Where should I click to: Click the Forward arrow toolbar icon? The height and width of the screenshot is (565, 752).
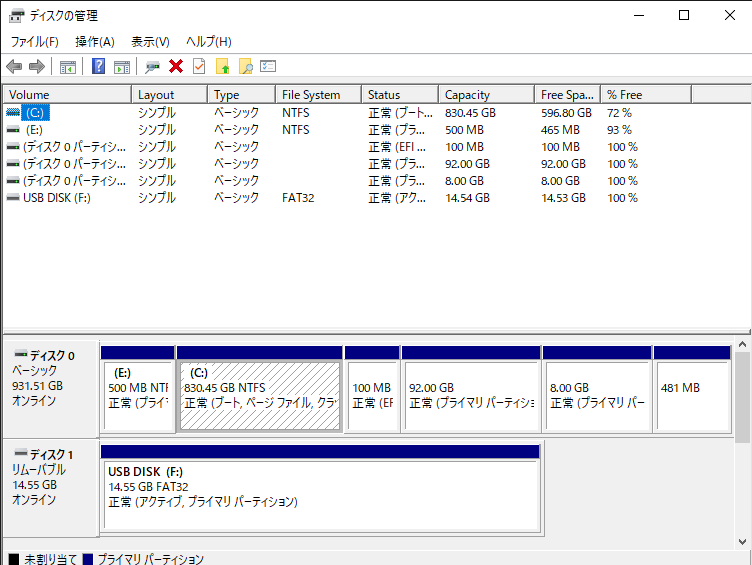[x=37, y=66]
